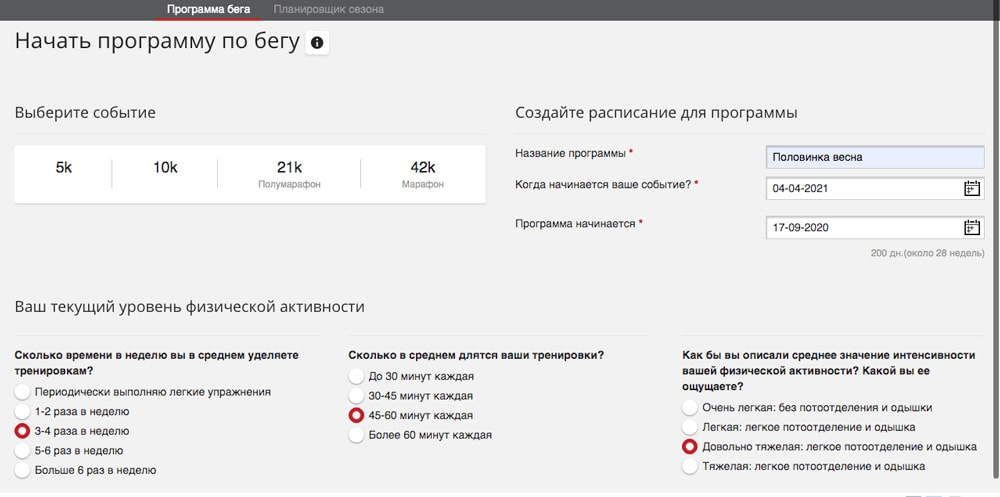Select Тяжелая: легкое потоотделение intensity option

pos(689,466)
